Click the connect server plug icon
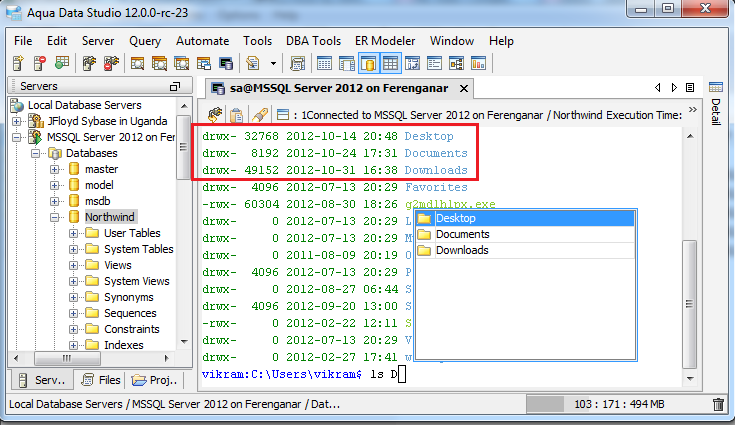The image size is (735, 425). click(x=89, y=63)
